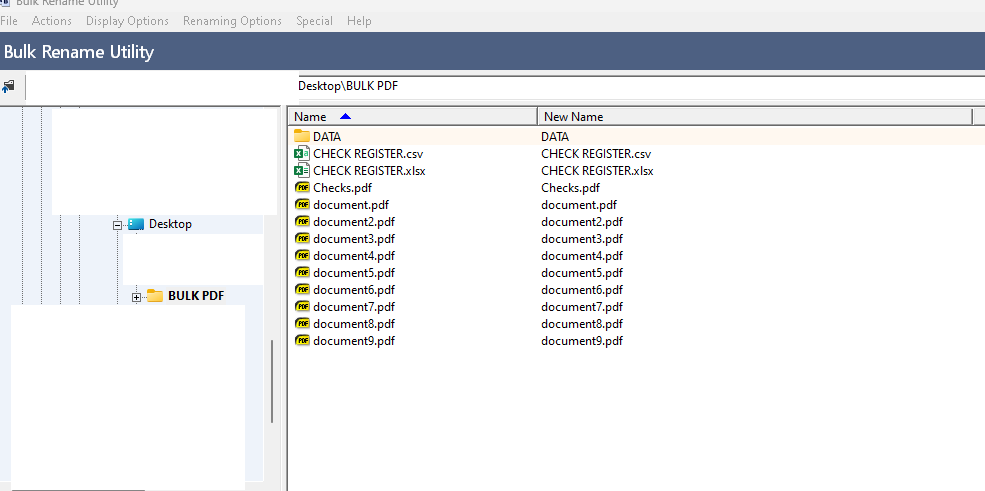The image size is (985, 491).
Task: Click the blue sort arrow in the Name header
Action: click(345, 116)
